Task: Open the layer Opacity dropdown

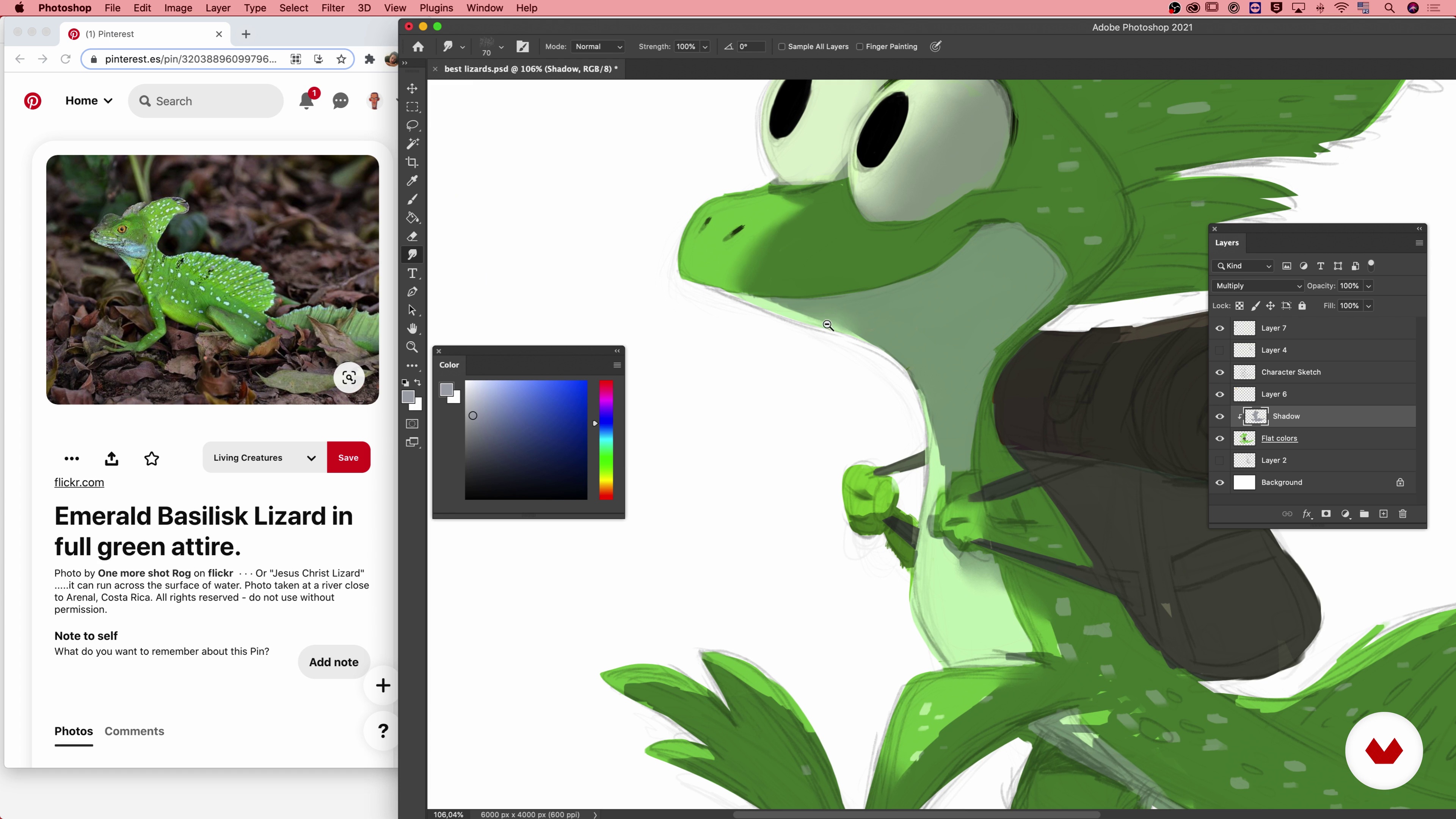Action: tap(1368, 286)
